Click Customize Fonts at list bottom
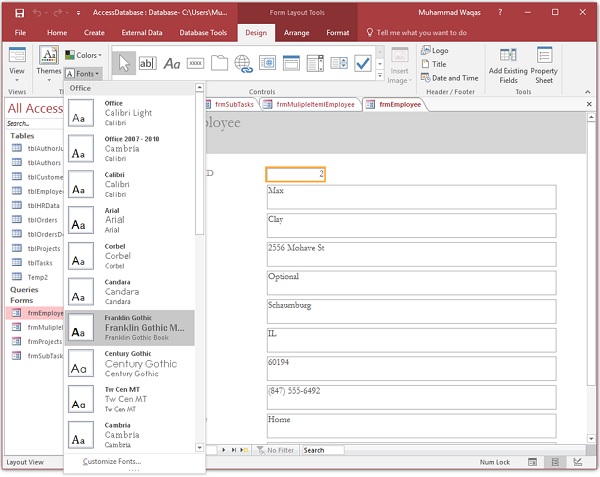Screen dimensions: 600x477 coord(112,461)
